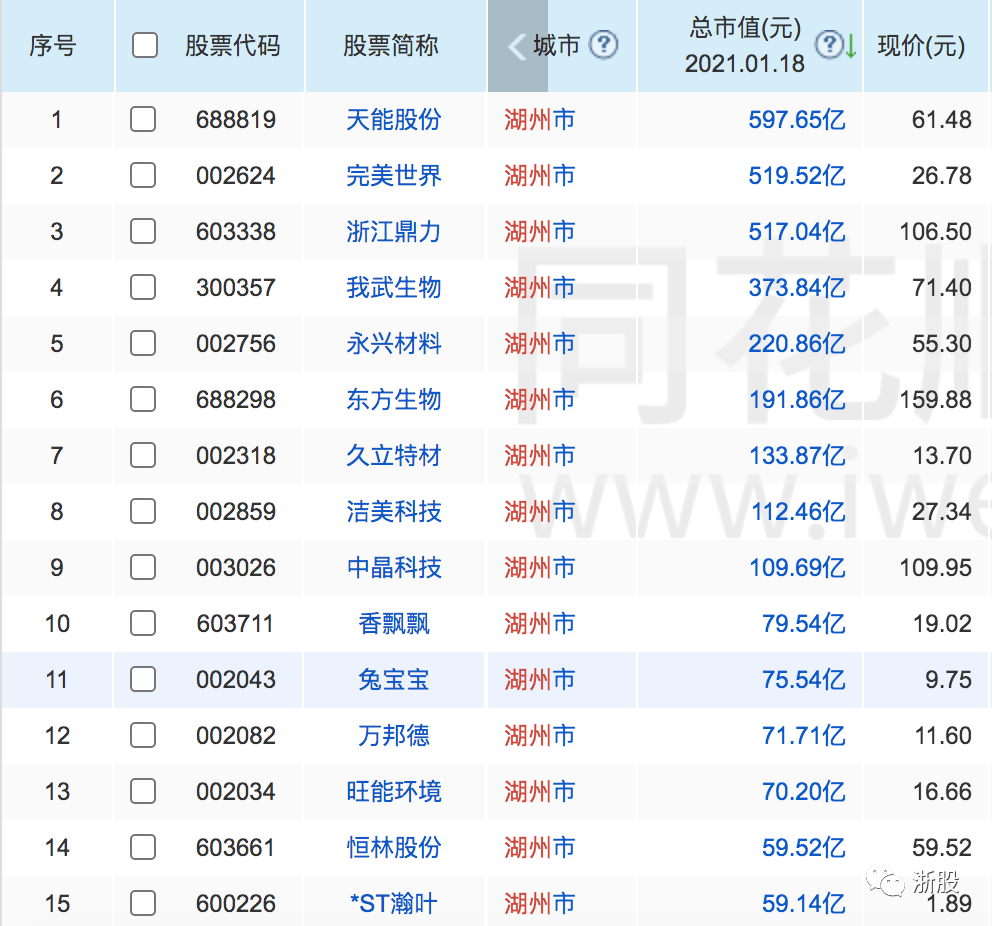Open the 我武生物 stock link
Screen dimensions: 992x926
click(x=394, y=288)
